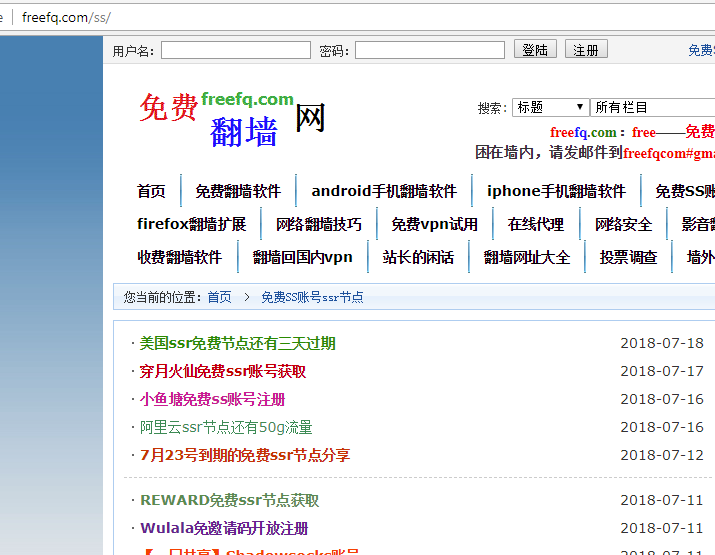This screenshot has width=715, height=555.
Task: Open the Wulala免邀请码开放注册 article
Action: 224,528
